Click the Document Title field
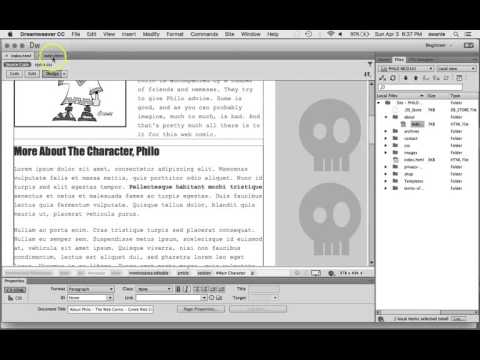 pyautogui.click(x=110, y=309)
